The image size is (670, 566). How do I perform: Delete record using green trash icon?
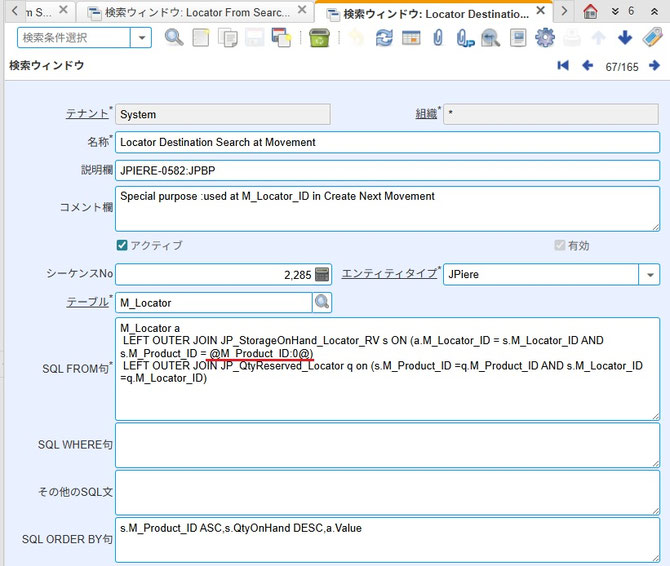(319, 38)
